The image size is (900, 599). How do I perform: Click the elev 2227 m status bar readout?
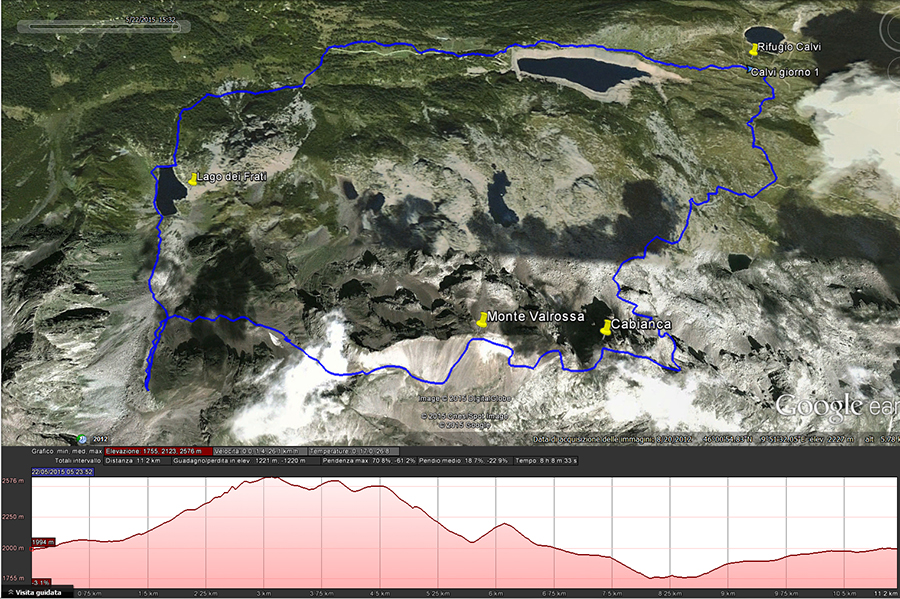(x=830, y=439)
